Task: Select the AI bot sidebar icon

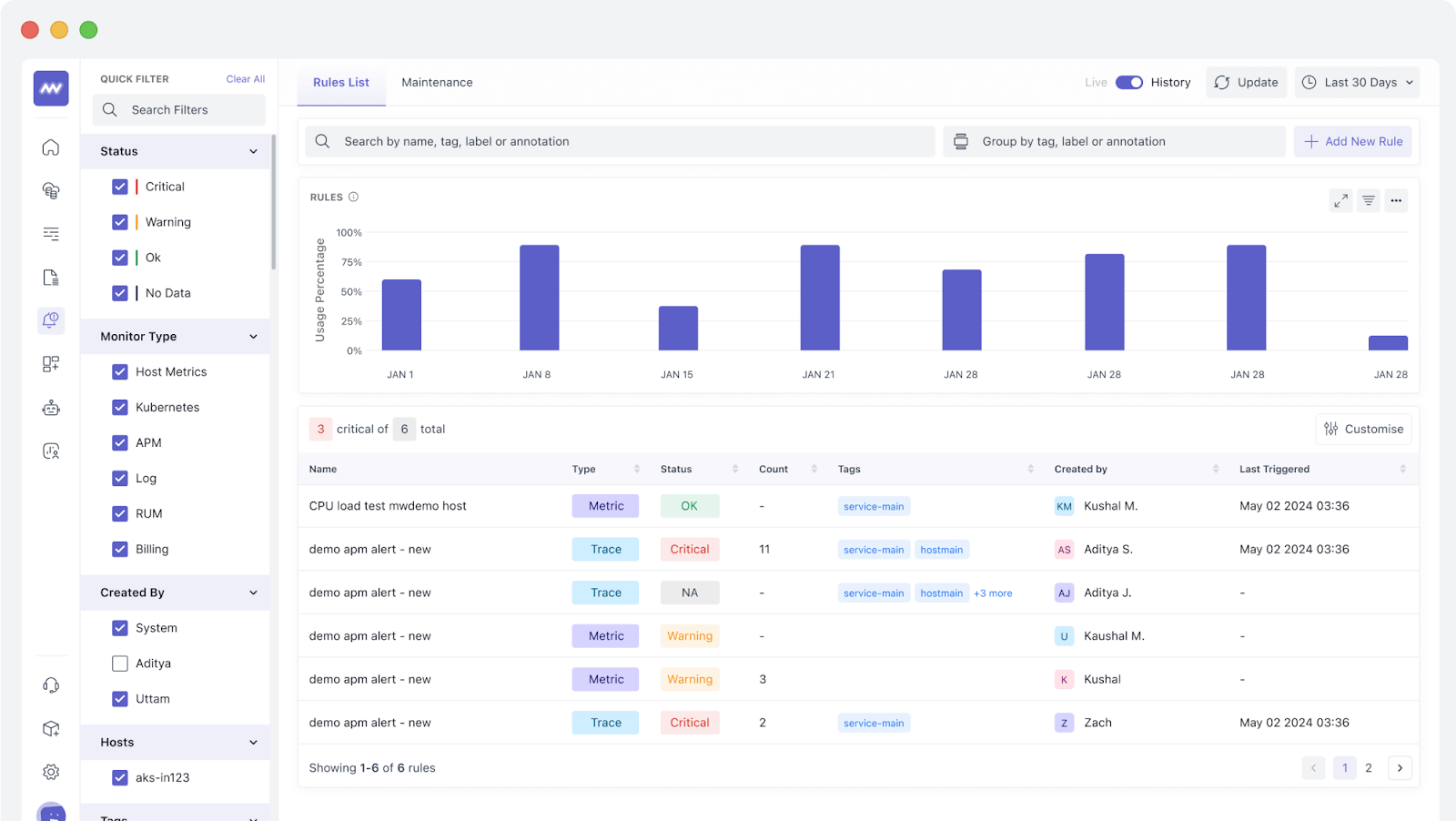Action: point(51,407)
